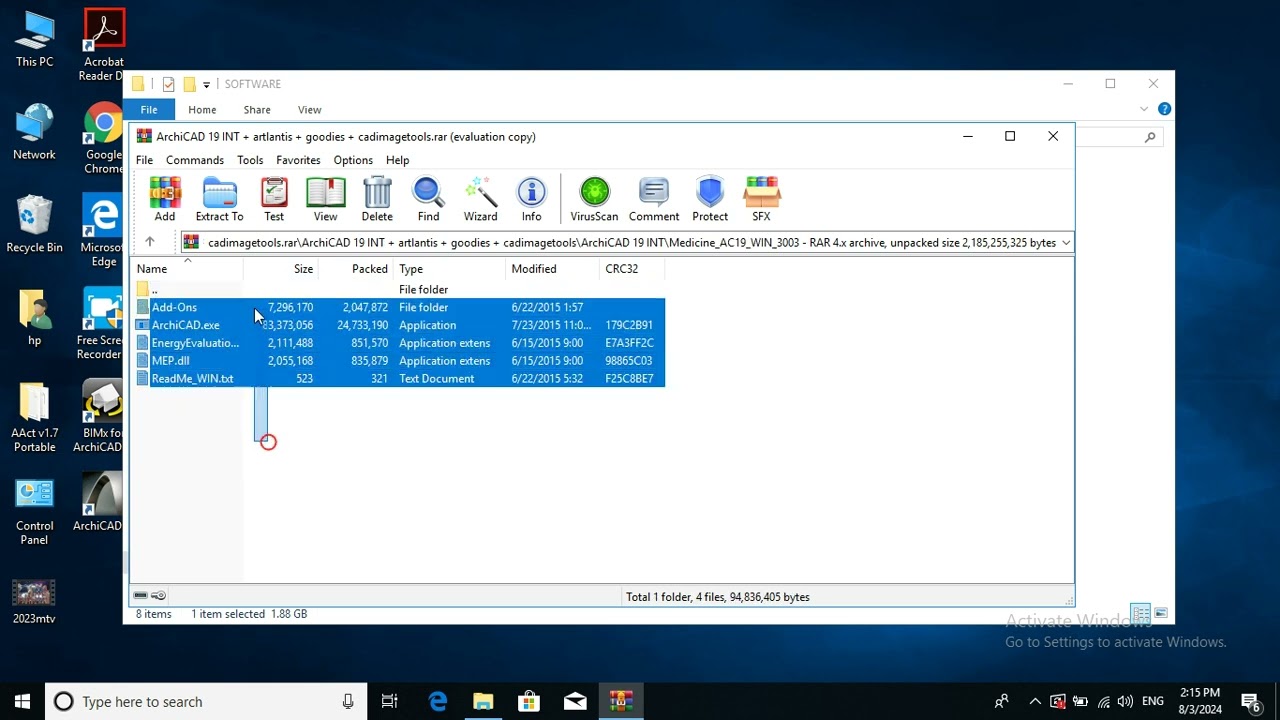This screenshot has height=720, width=1280.
Task: Sort files by Packed column
Action: click(355, 268)
